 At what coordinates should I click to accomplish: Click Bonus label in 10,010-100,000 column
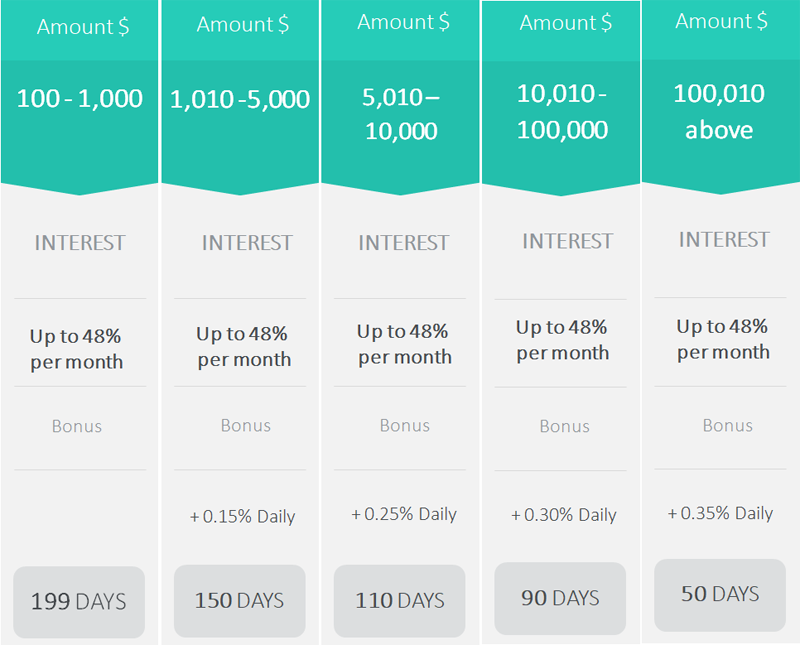pos(565,426)
